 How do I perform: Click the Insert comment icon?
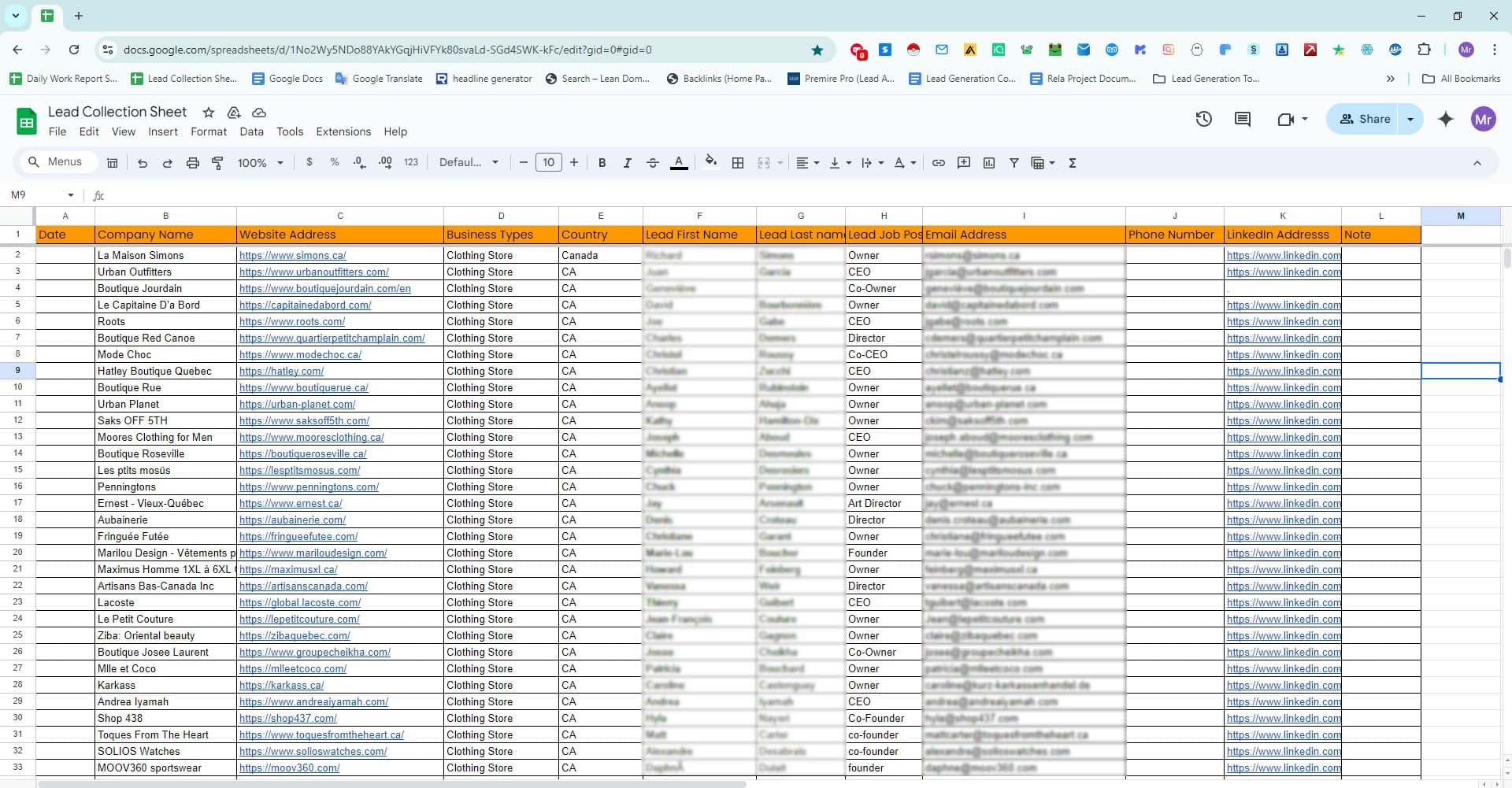tap(964, 163)
